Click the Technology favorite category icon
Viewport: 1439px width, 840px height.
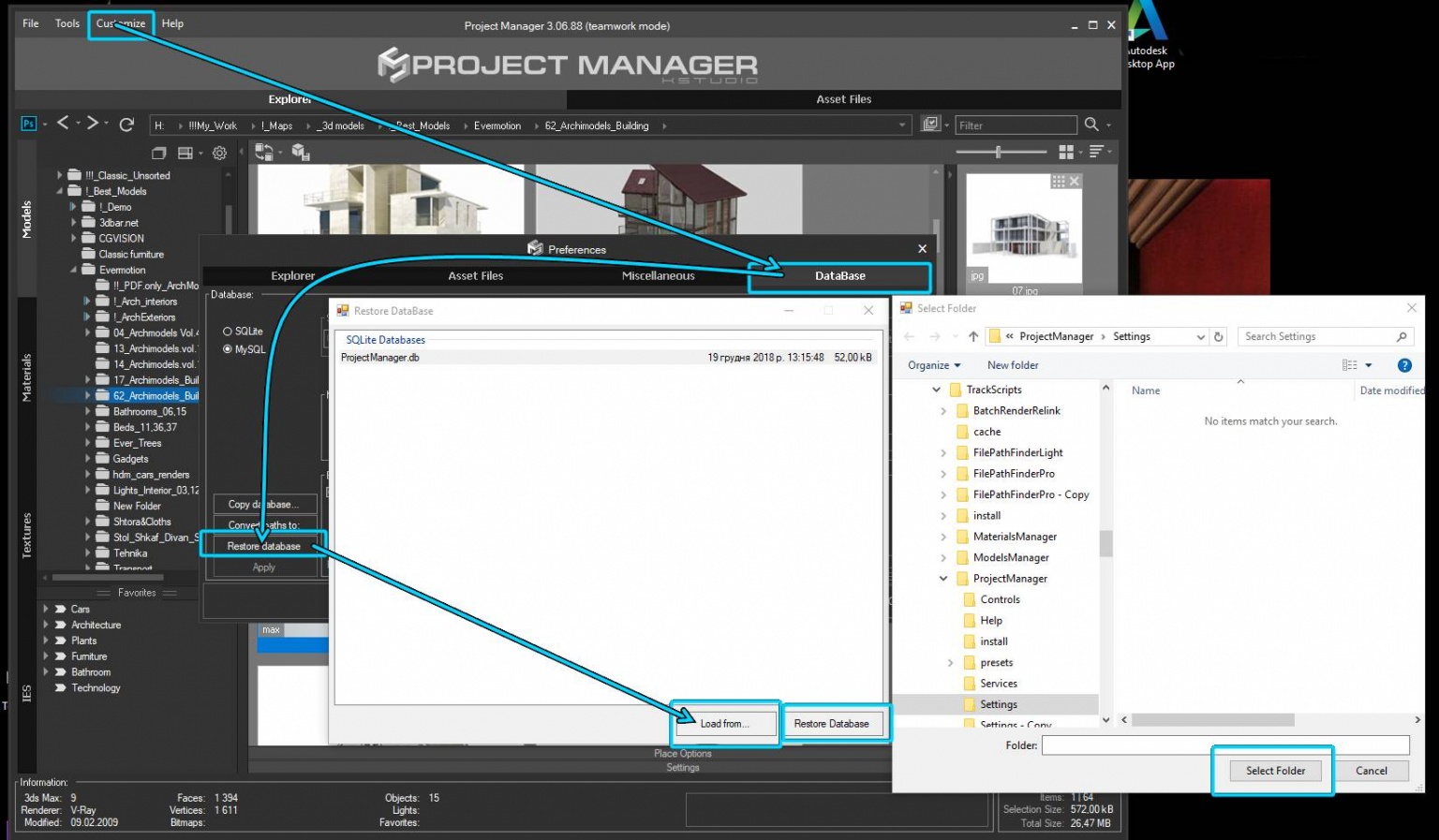61,687
